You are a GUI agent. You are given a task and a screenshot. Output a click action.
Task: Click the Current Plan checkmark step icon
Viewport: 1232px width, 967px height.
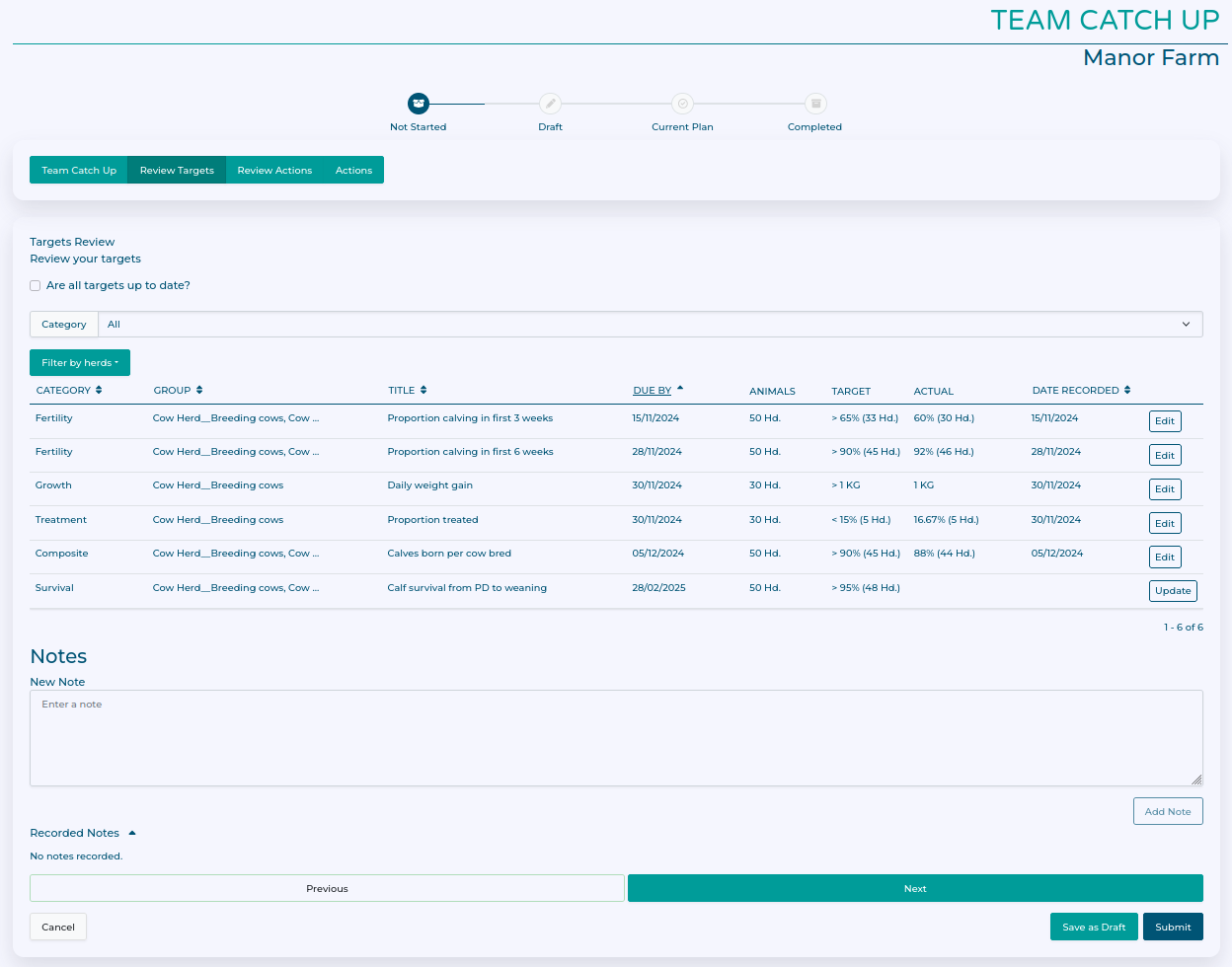[682, 104]
